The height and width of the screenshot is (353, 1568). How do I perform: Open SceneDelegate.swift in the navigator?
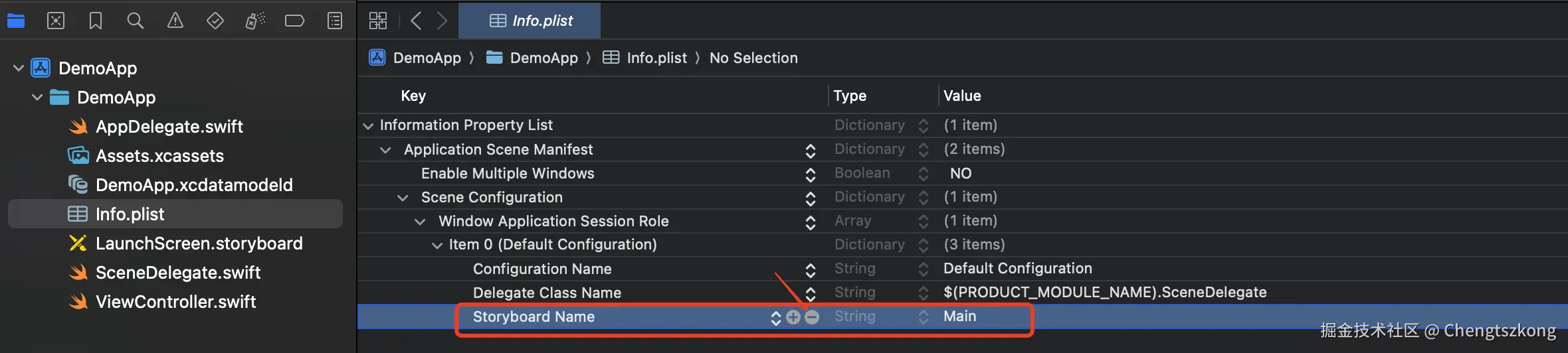click(177, 273)
